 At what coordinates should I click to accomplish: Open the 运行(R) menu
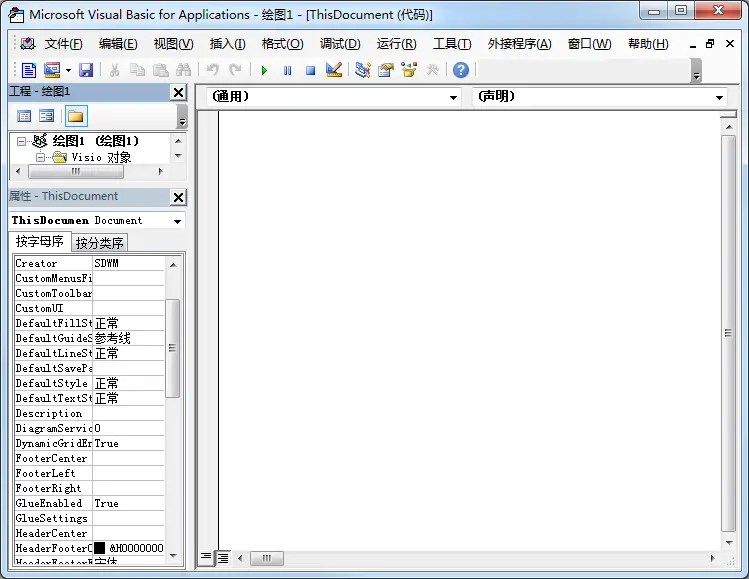[x=396, y=44]
